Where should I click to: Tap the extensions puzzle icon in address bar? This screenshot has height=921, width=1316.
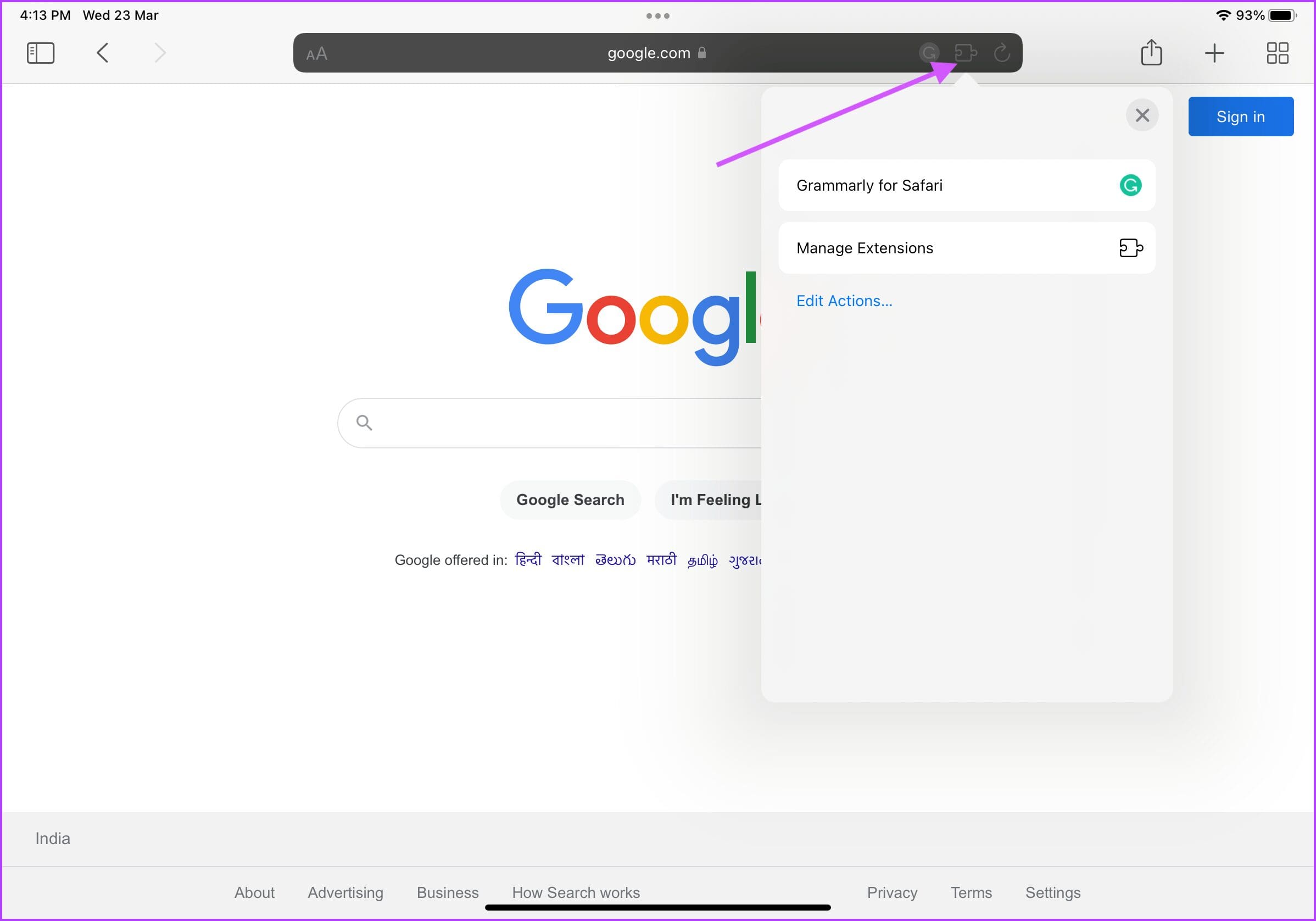pyautogui.click(x=966, y=53)
